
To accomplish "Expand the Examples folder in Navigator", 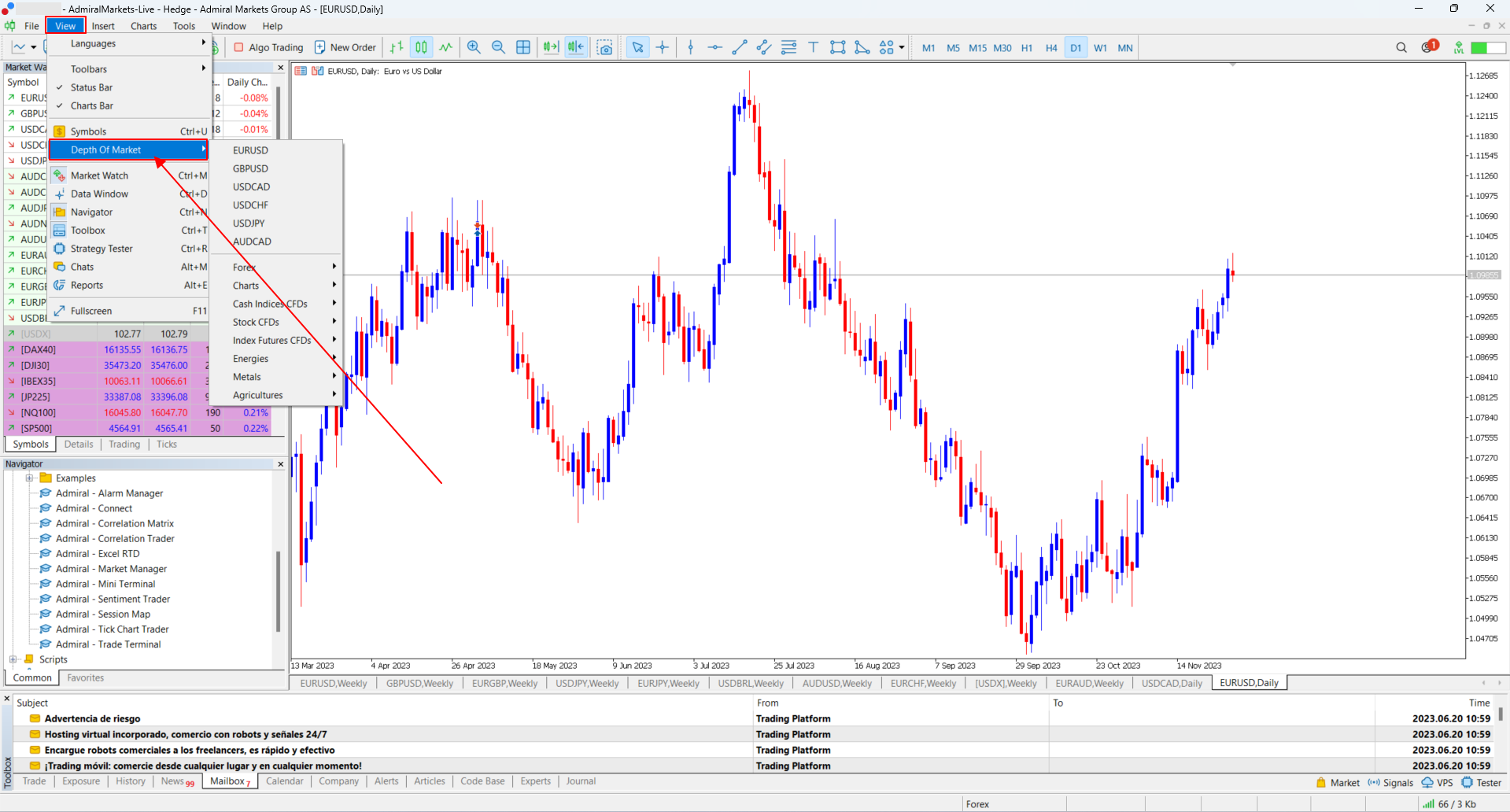I will click(29, 478).
